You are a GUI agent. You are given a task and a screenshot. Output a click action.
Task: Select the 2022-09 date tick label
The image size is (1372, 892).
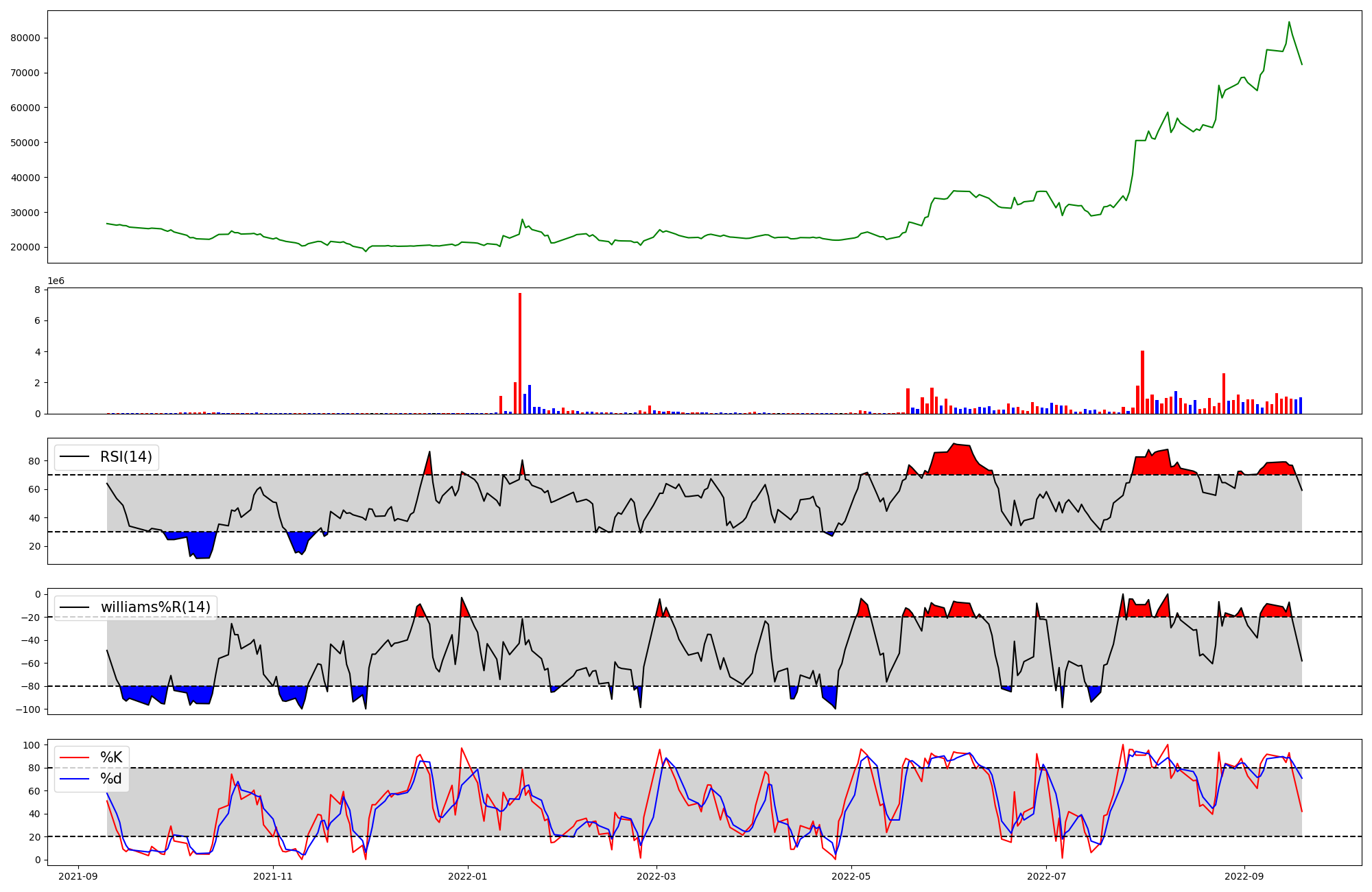coord(1244,876)
